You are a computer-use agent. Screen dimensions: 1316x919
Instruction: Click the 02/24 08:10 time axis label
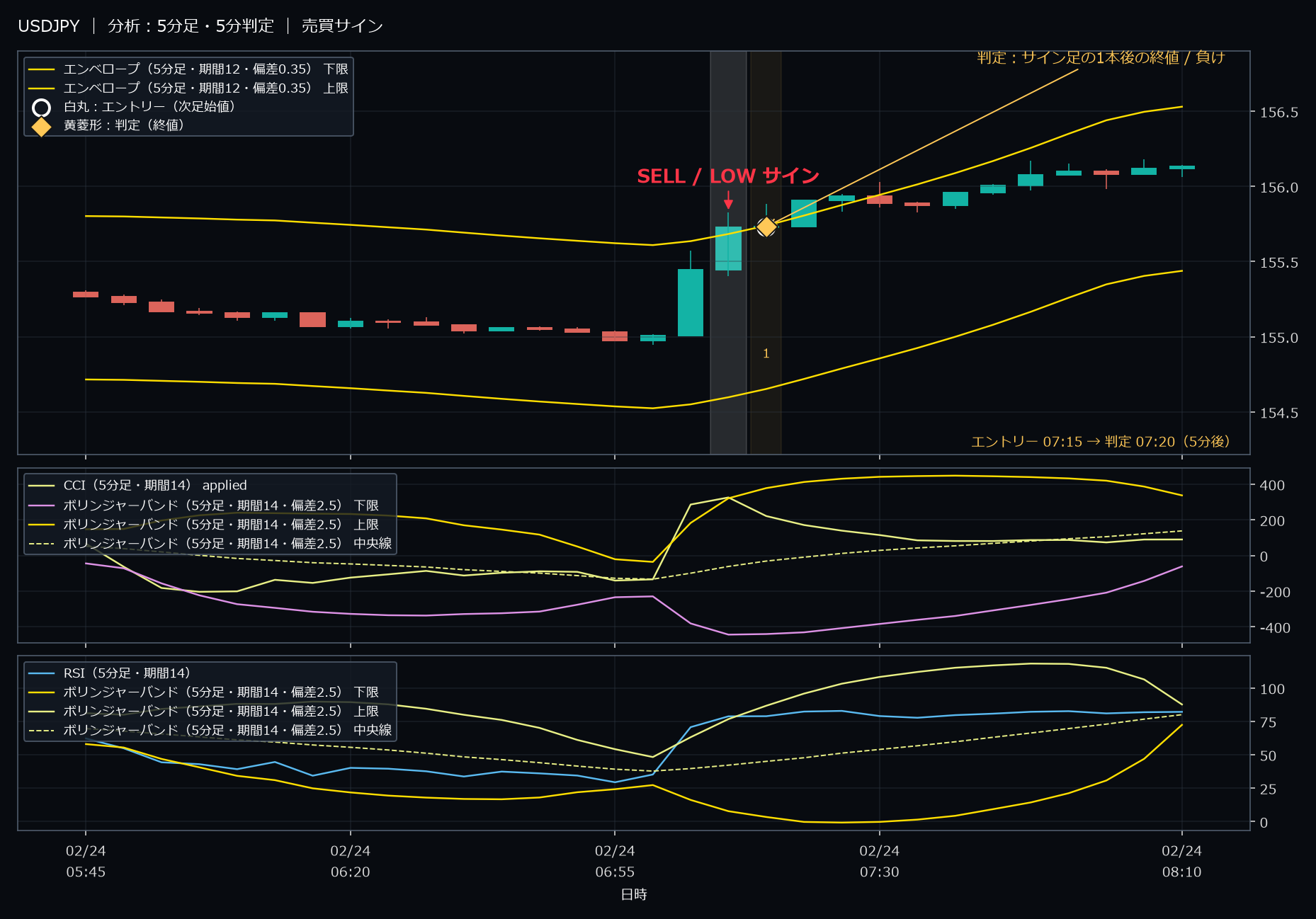(1182, 861)
